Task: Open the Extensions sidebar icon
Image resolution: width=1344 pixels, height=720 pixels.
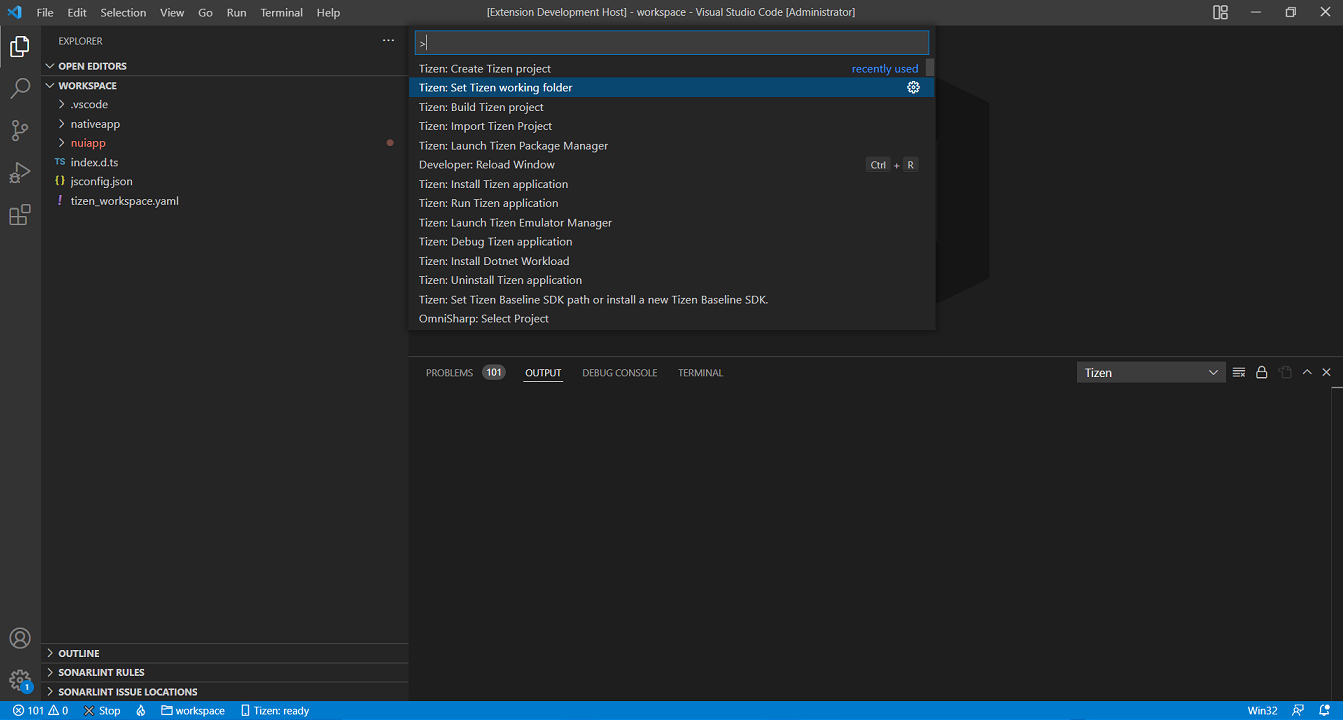Action: [21, 214]
